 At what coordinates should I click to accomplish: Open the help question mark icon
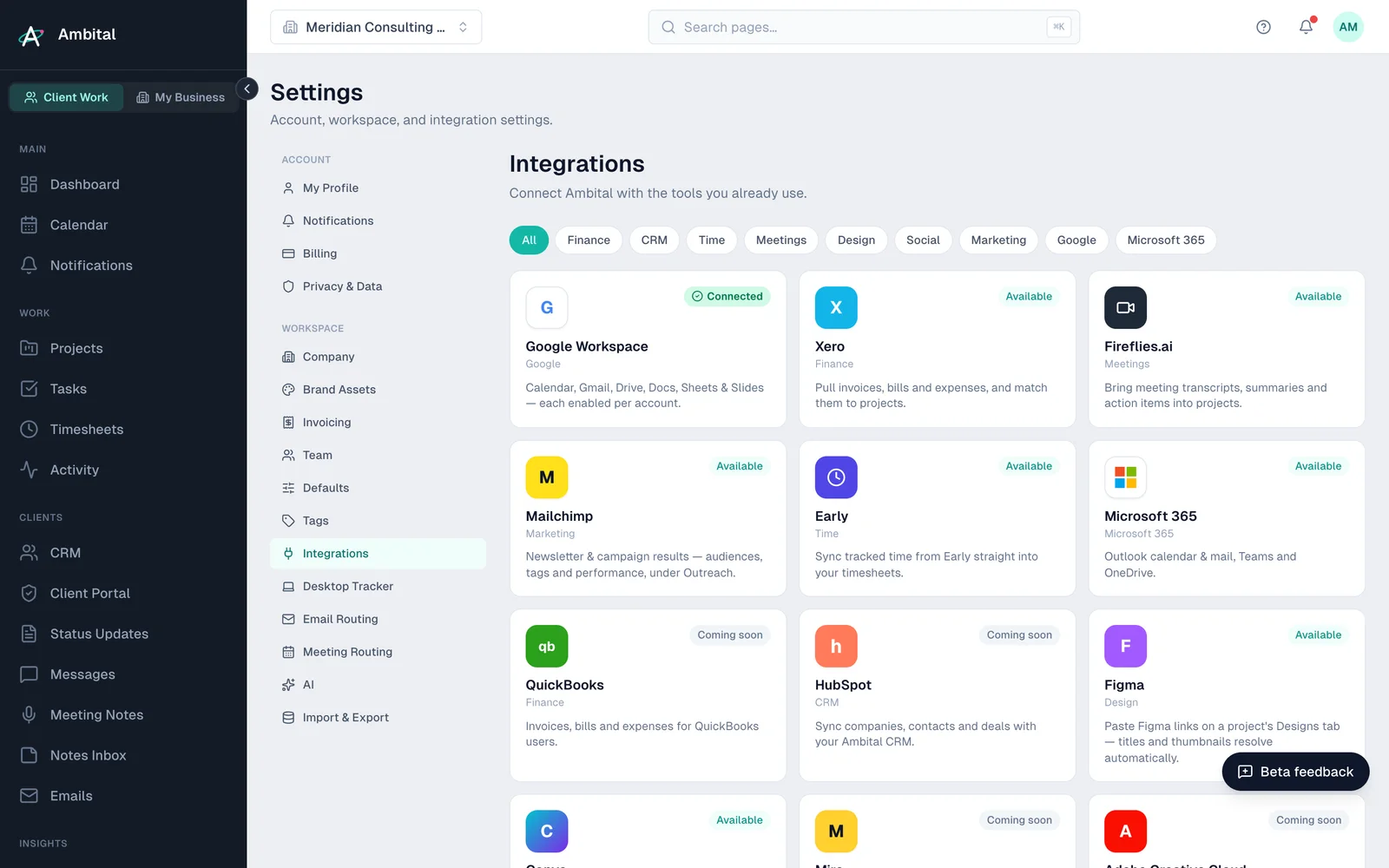coord(1263,27)
